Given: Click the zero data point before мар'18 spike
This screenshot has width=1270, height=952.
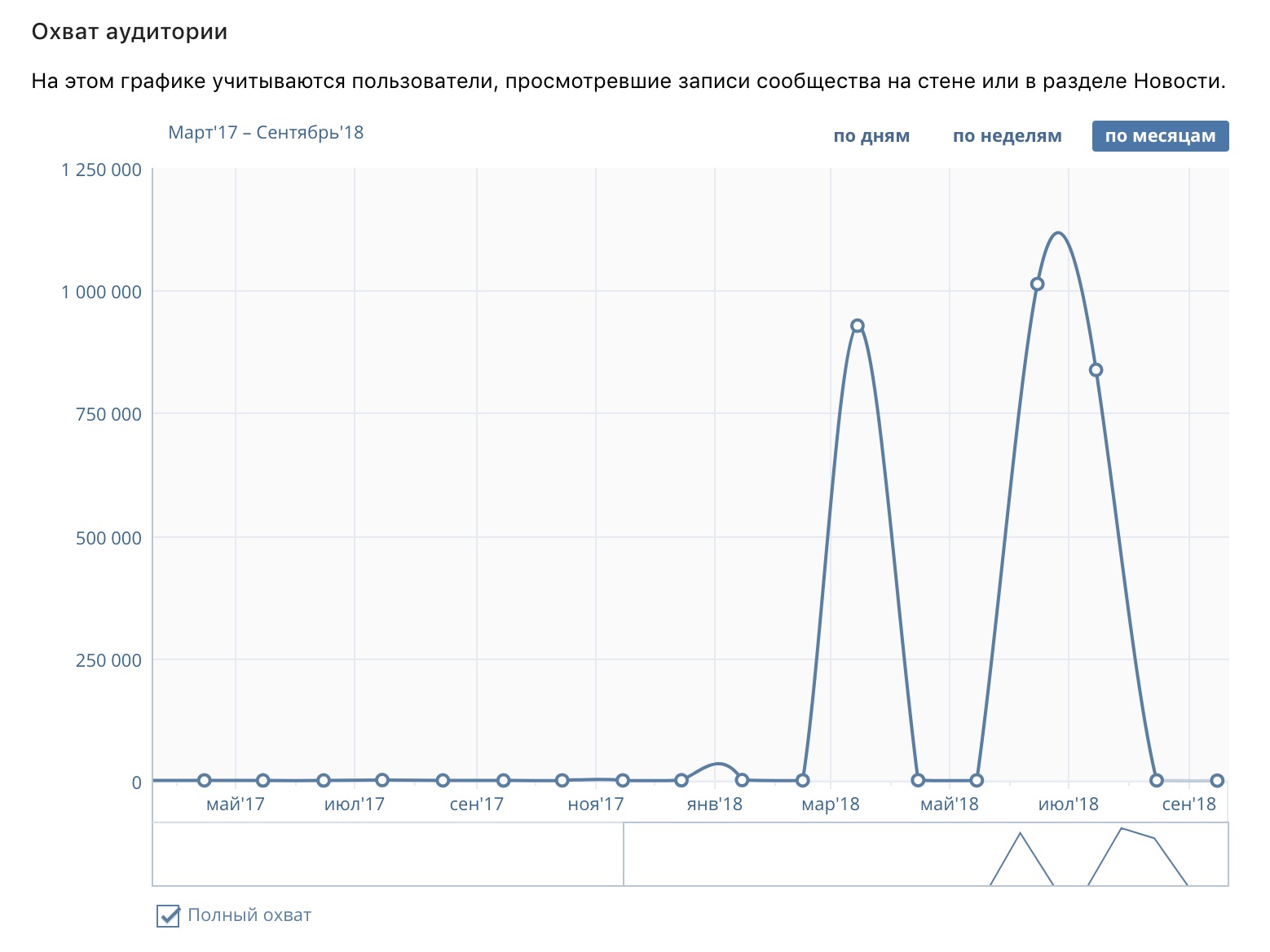Looking at the screenshot, I should pyautogui.click(x=803, y=780).
